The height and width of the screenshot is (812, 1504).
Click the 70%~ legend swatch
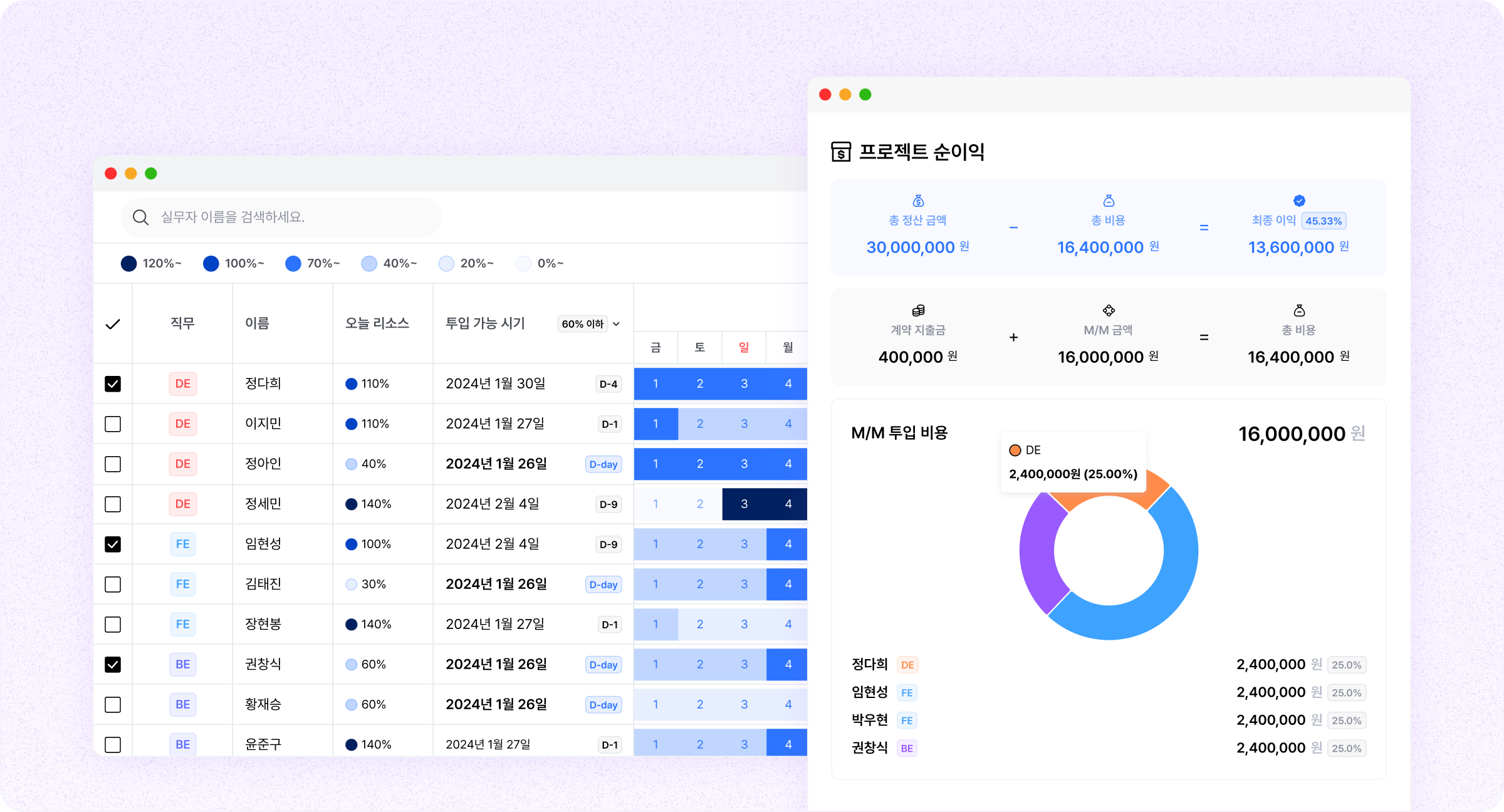293,264
